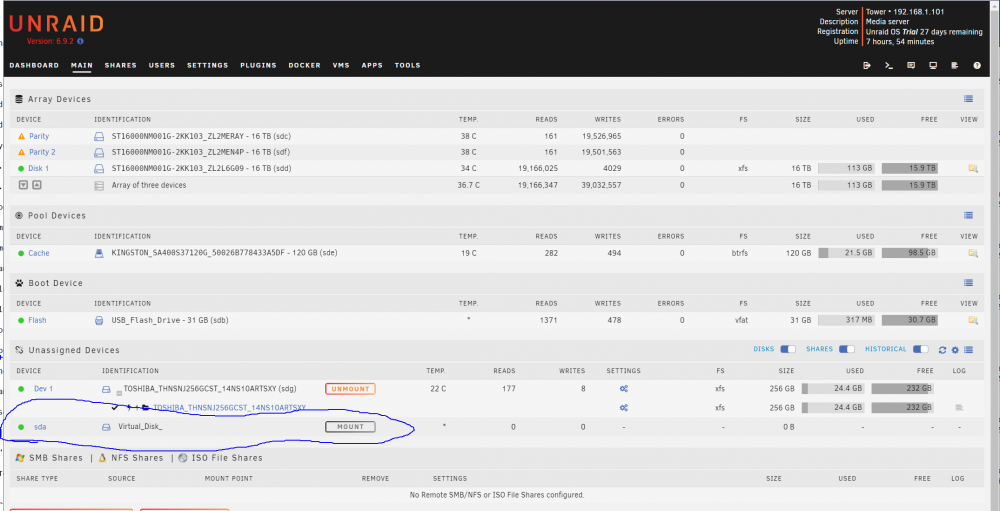
Task: Open settings gears for TOSHIBA partition row
Action: [624, 408]
